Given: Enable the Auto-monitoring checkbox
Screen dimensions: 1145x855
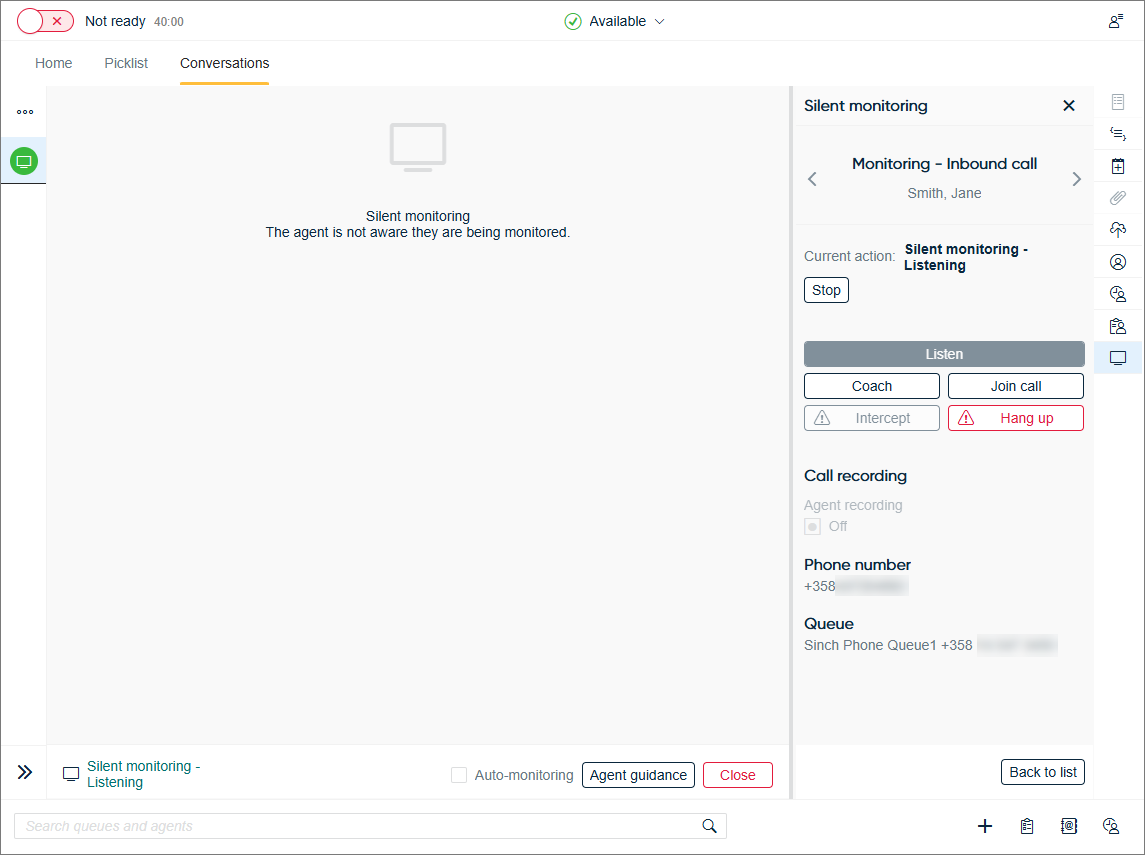Looking at the screenshot, I should coord(459,775).
